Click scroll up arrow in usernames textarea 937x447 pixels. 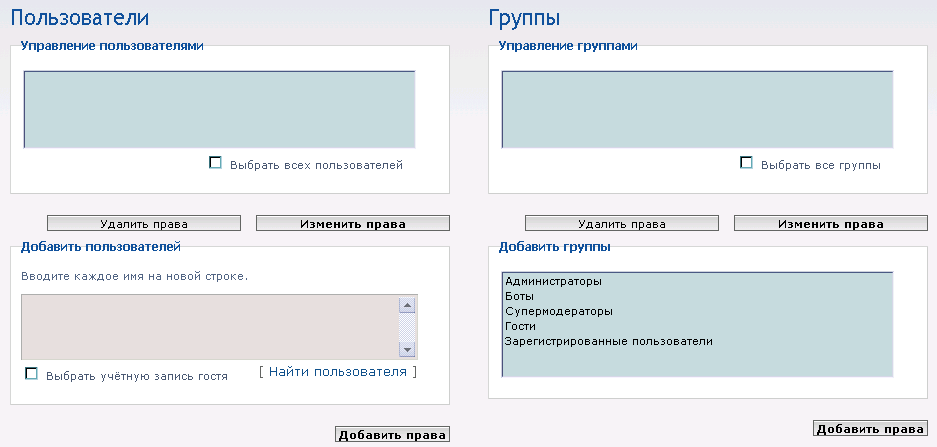click(x=407, y=305)
